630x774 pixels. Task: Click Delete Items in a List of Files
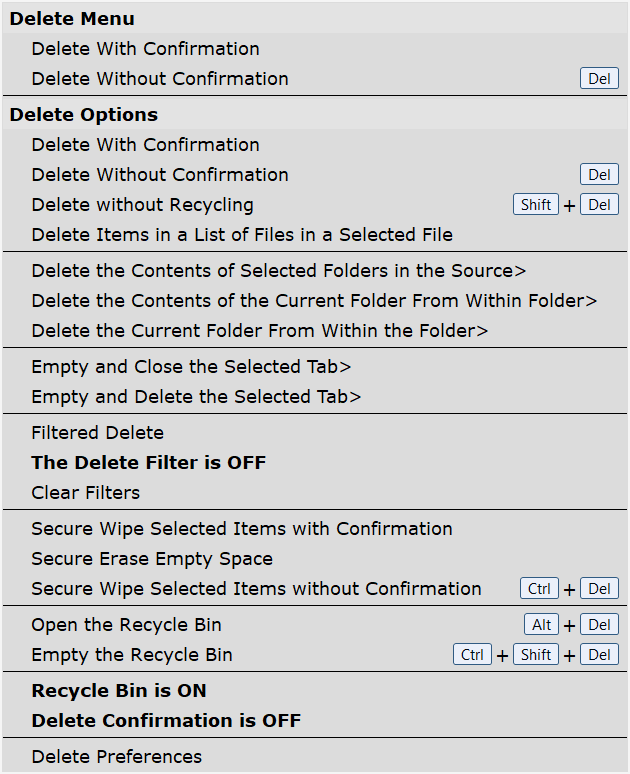pos(241,235)
